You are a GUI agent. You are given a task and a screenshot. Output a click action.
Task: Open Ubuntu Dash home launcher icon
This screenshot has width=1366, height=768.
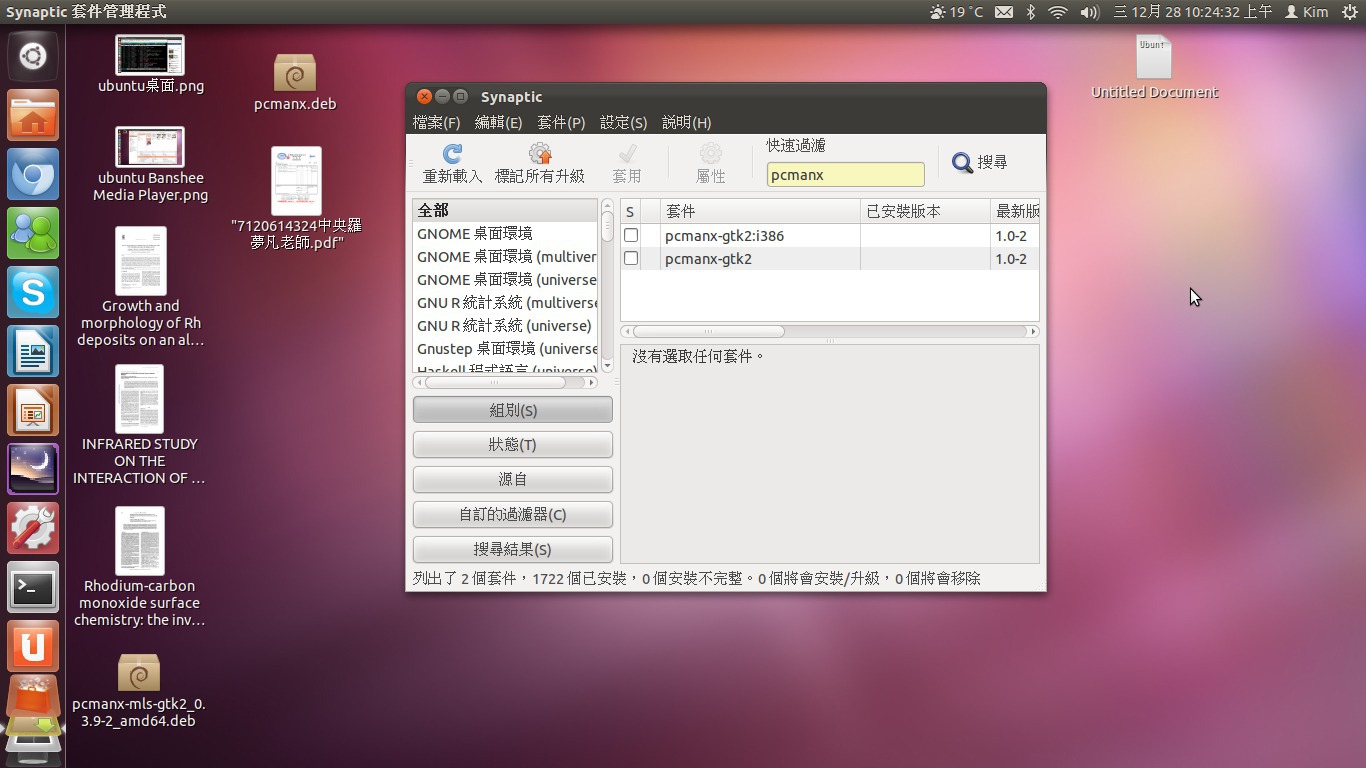[33, 57]
